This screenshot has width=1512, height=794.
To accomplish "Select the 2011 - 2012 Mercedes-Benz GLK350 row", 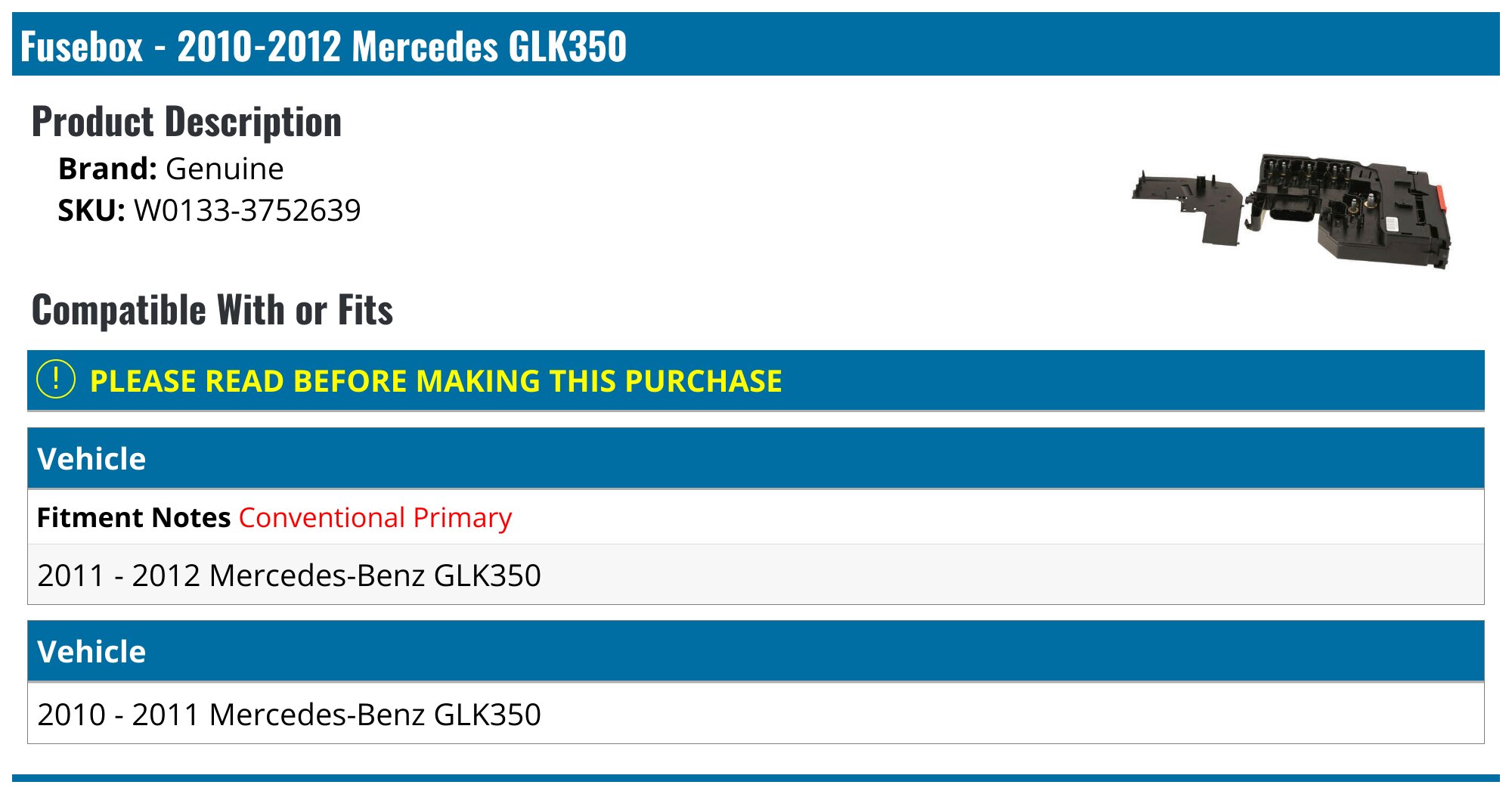I will pos(756,575).
